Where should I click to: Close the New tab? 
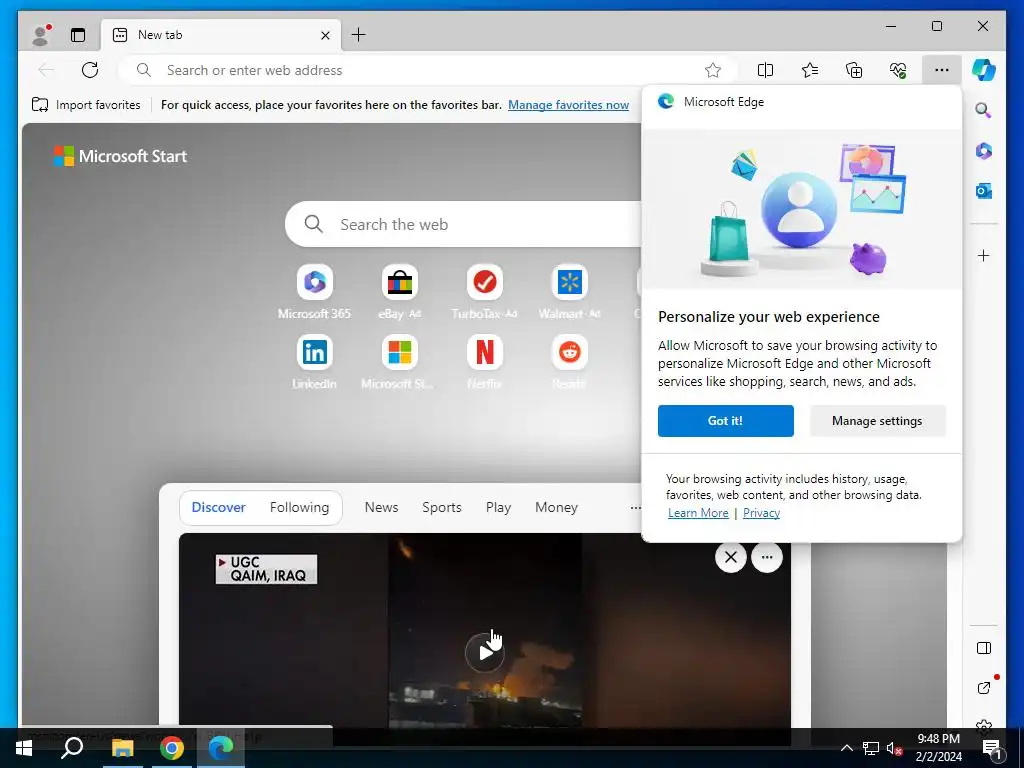[325, 35]
